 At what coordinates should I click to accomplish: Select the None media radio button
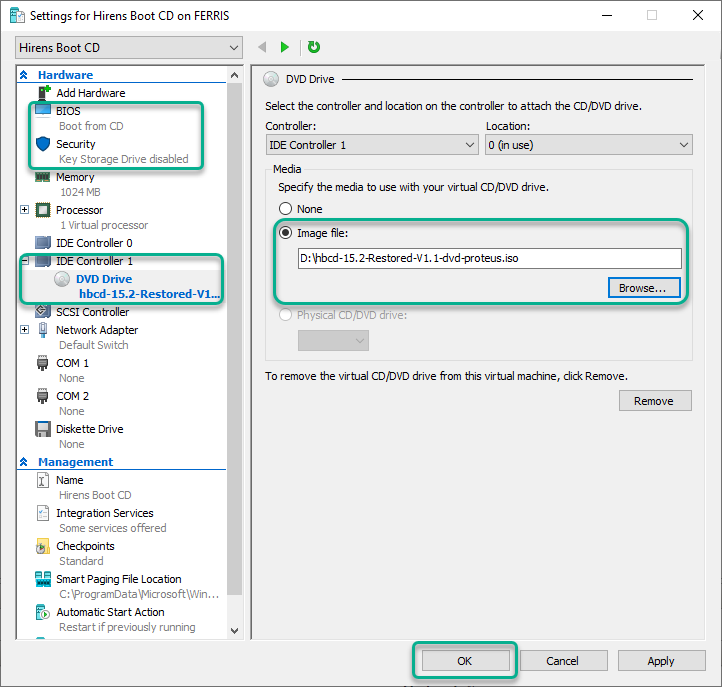[285, 209]
